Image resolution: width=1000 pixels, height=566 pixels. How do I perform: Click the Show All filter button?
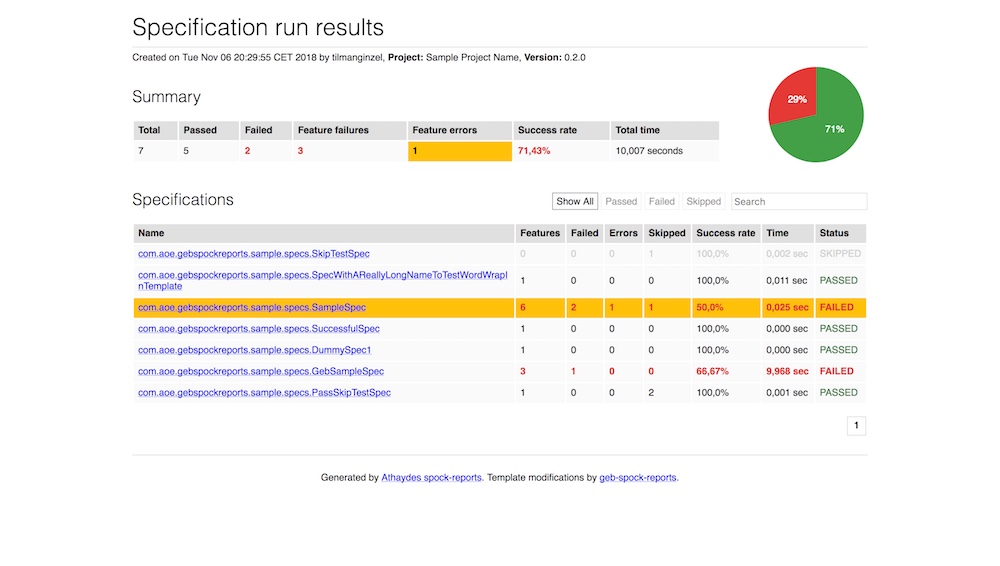coord(575,201)
